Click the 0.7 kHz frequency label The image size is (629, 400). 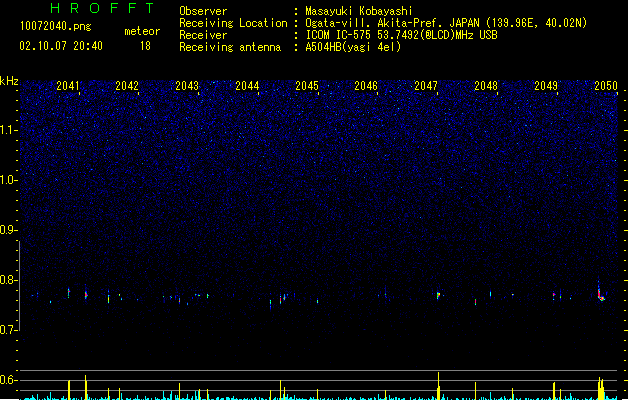(x=9, y=330)
